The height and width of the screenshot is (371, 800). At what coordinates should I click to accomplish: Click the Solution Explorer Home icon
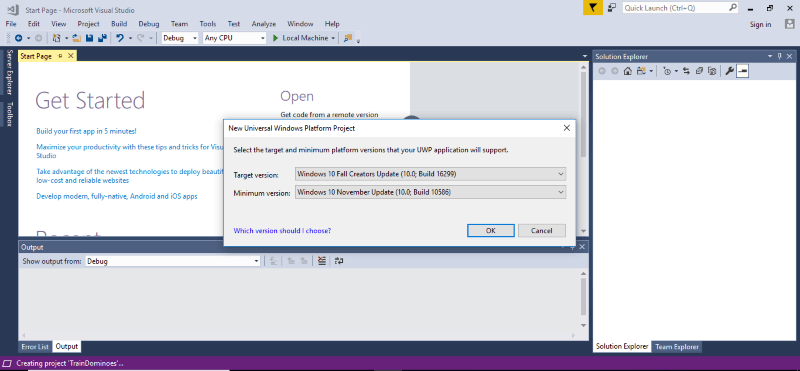628,71
